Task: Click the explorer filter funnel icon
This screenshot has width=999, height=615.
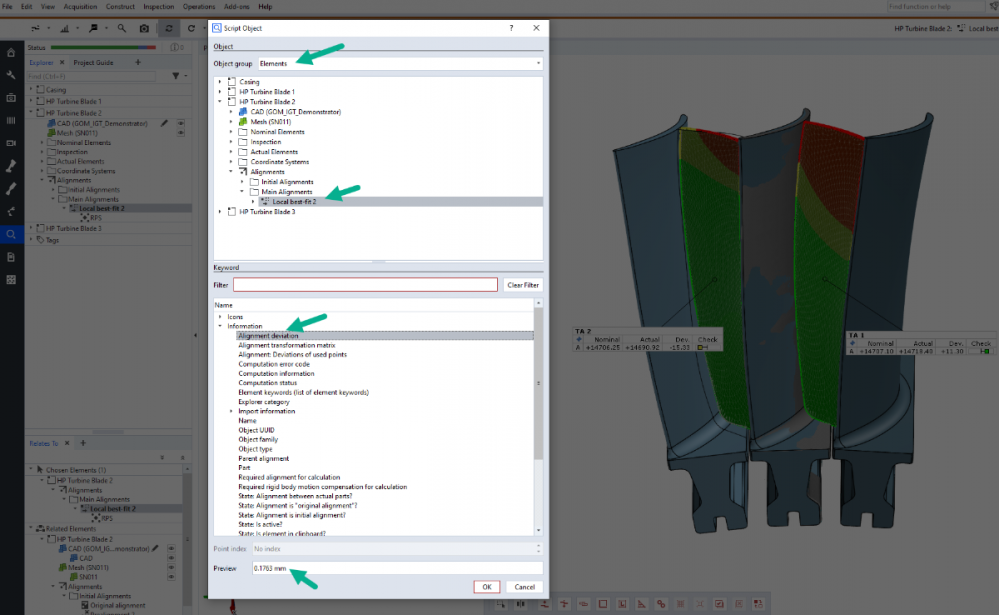Action: pyautogui.click(x=175, y=76)
